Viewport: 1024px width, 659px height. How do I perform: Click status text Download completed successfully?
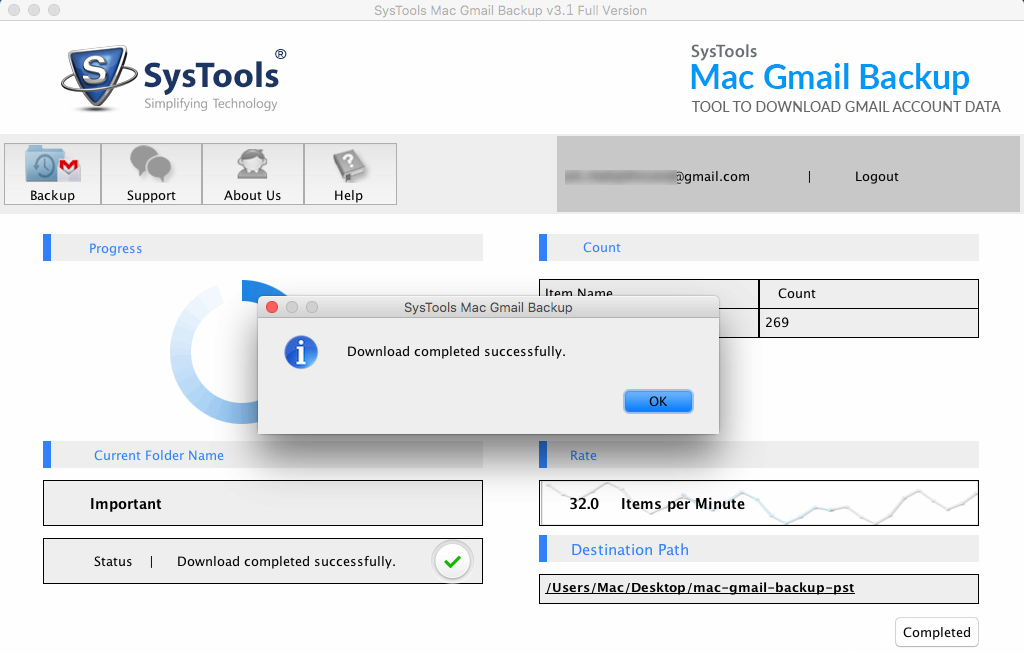(x=286, y=561)
